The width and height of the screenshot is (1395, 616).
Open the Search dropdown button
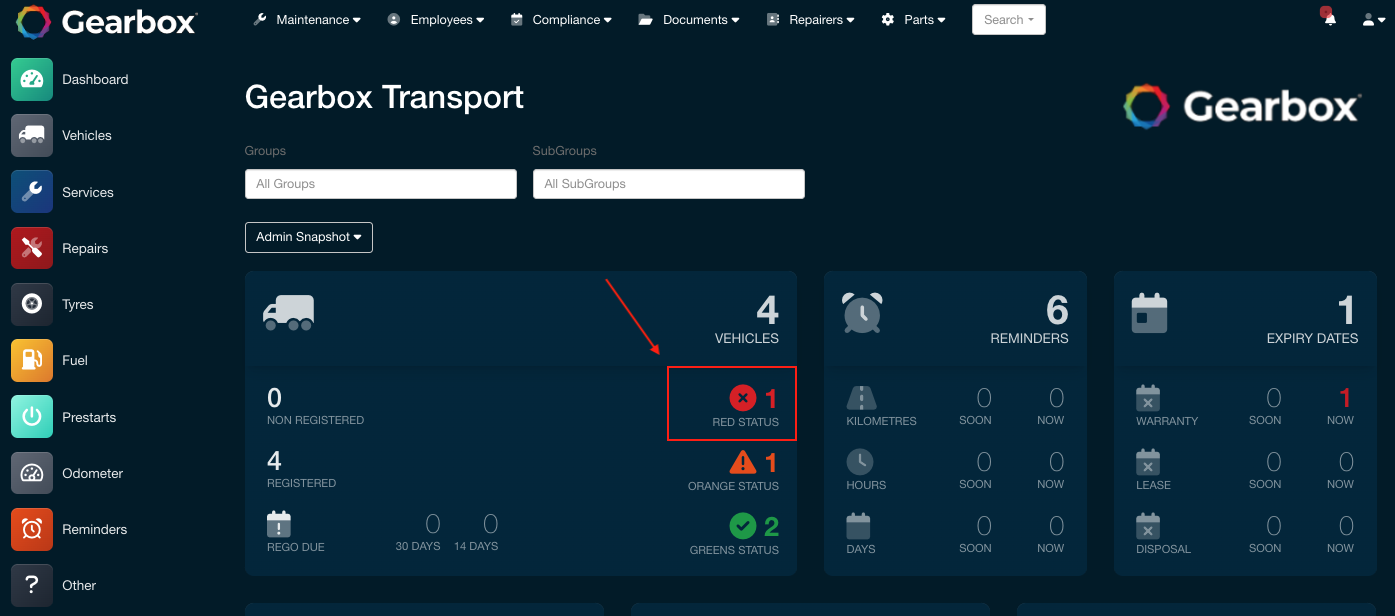click(x=1009, y=20)
